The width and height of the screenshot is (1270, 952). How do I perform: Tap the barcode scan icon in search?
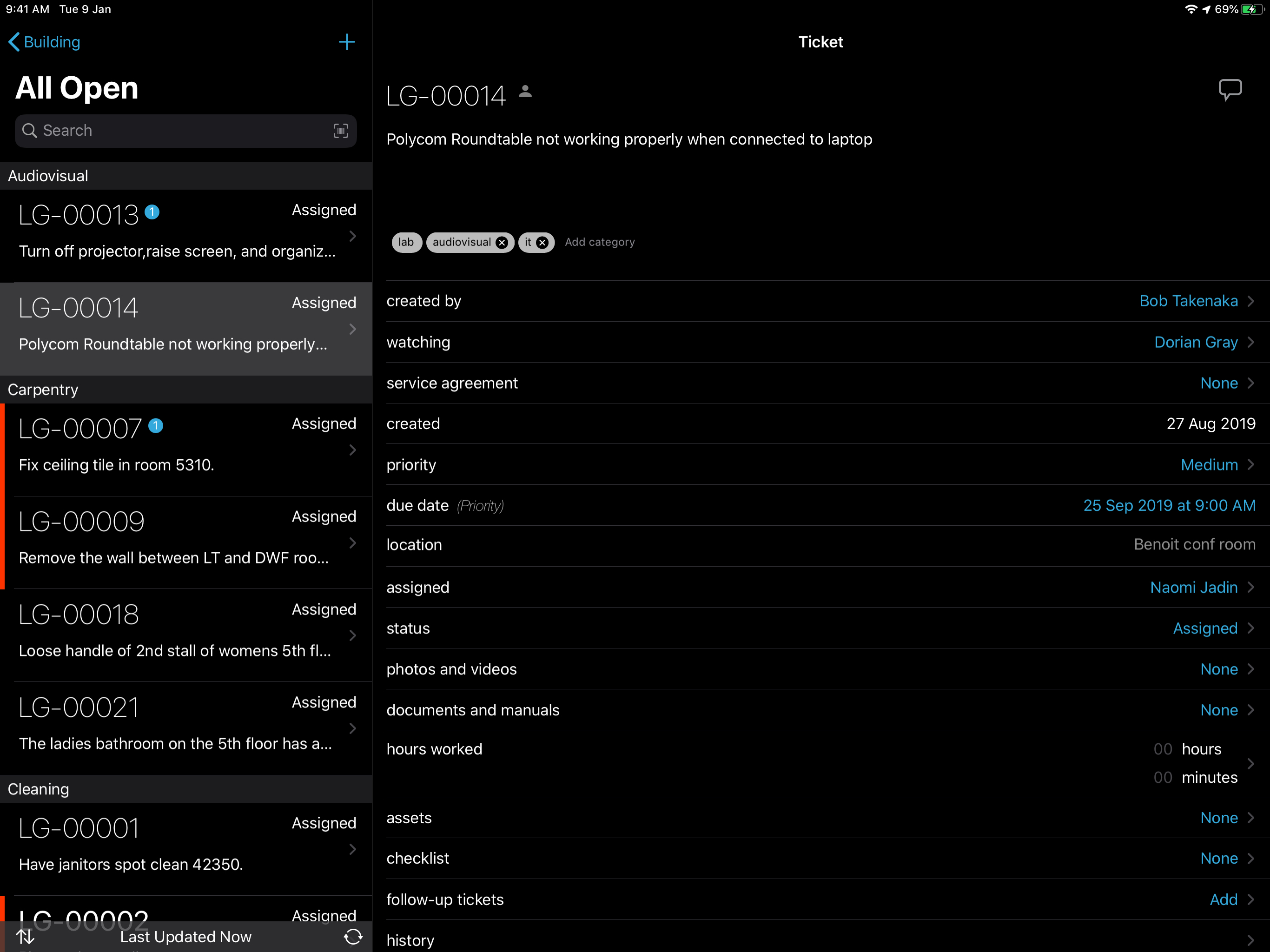pyautogui.click(x=340, y=131)
